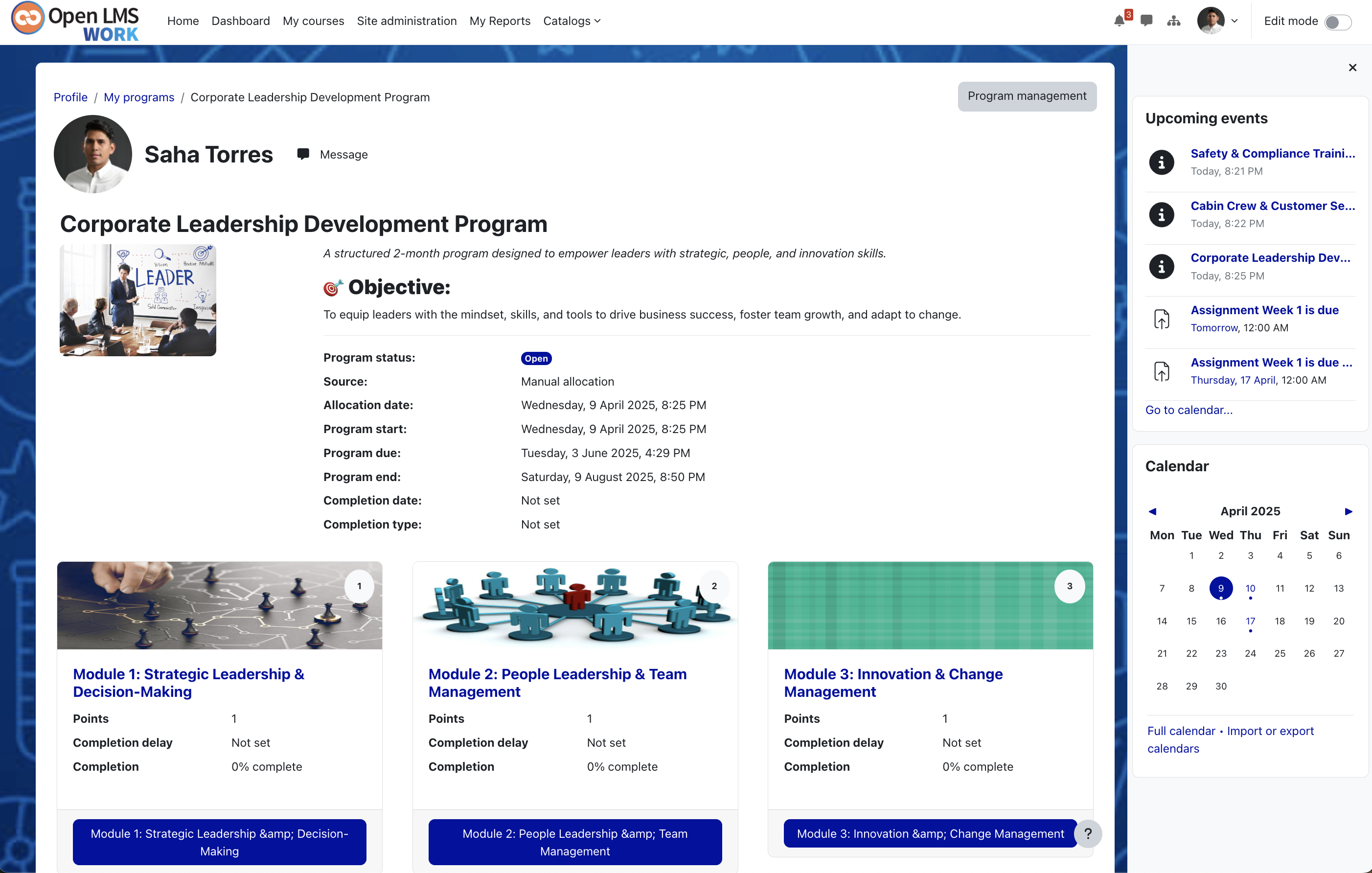Click info icon for Cabin Crew event
Image resolution: width=1372 pixels, height=873 pixels.
coord(1161,215)
